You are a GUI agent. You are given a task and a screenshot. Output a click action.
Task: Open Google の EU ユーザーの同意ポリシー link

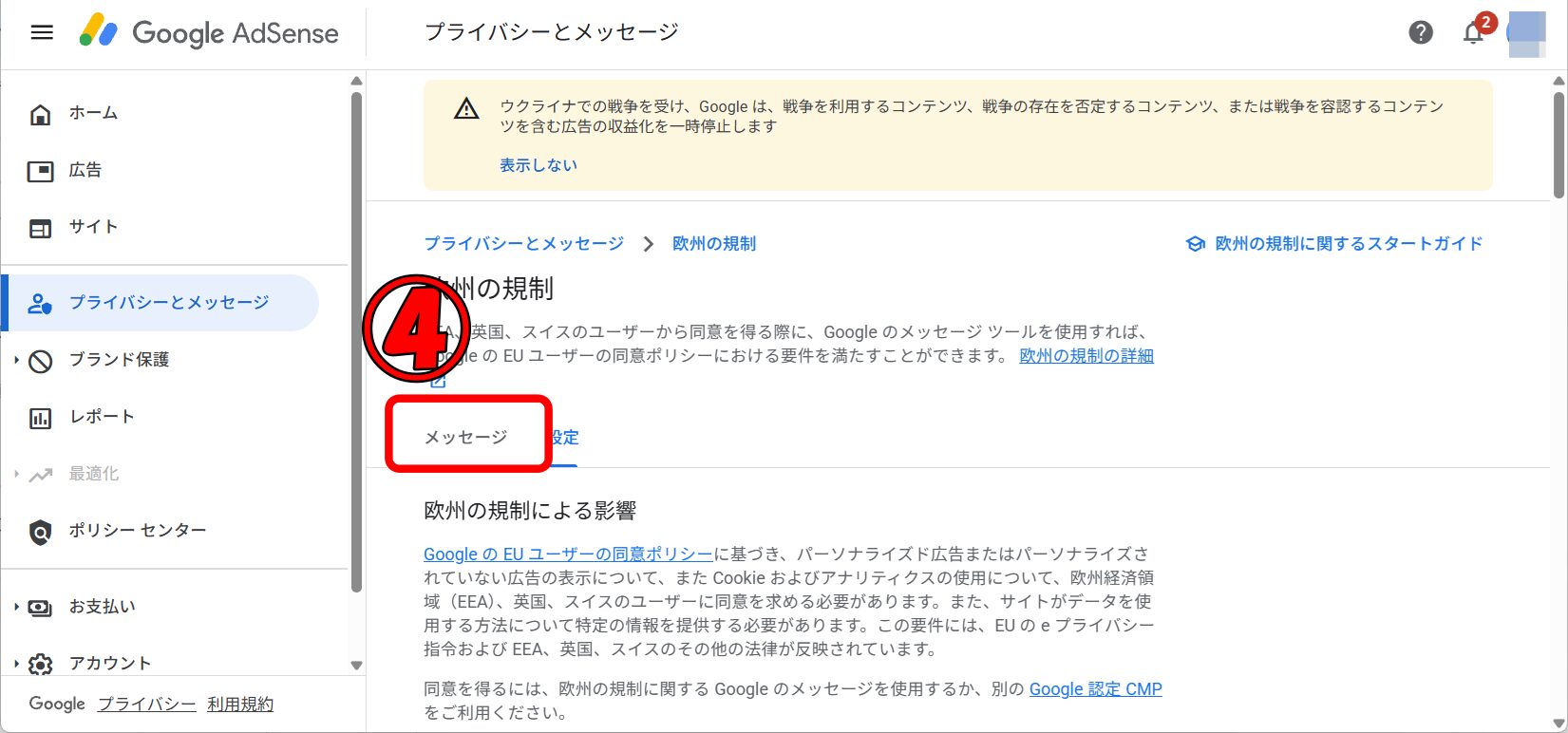coord(568,554)
